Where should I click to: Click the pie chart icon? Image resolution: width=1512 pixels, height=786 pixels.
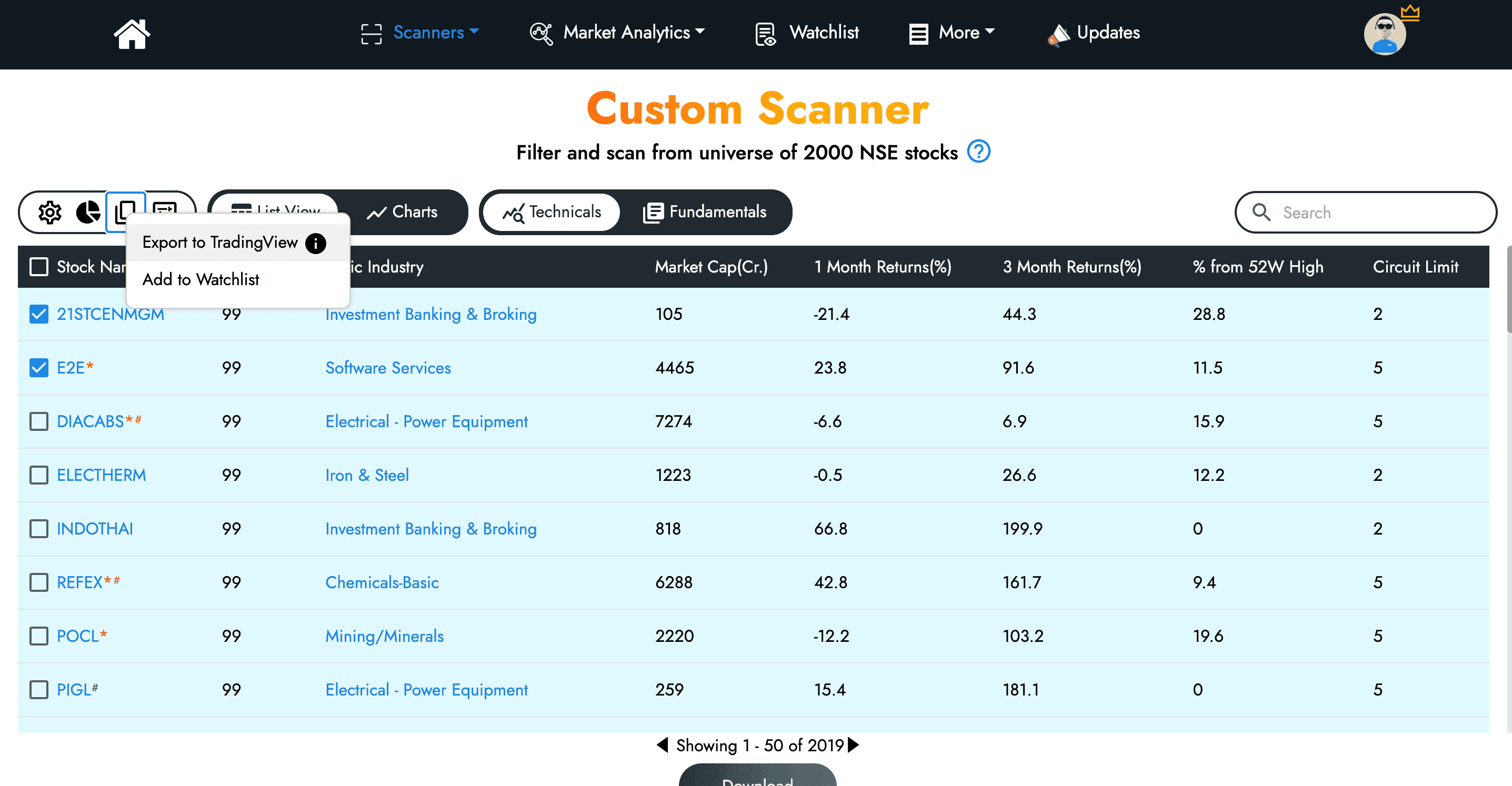click(x=88, y=213)
